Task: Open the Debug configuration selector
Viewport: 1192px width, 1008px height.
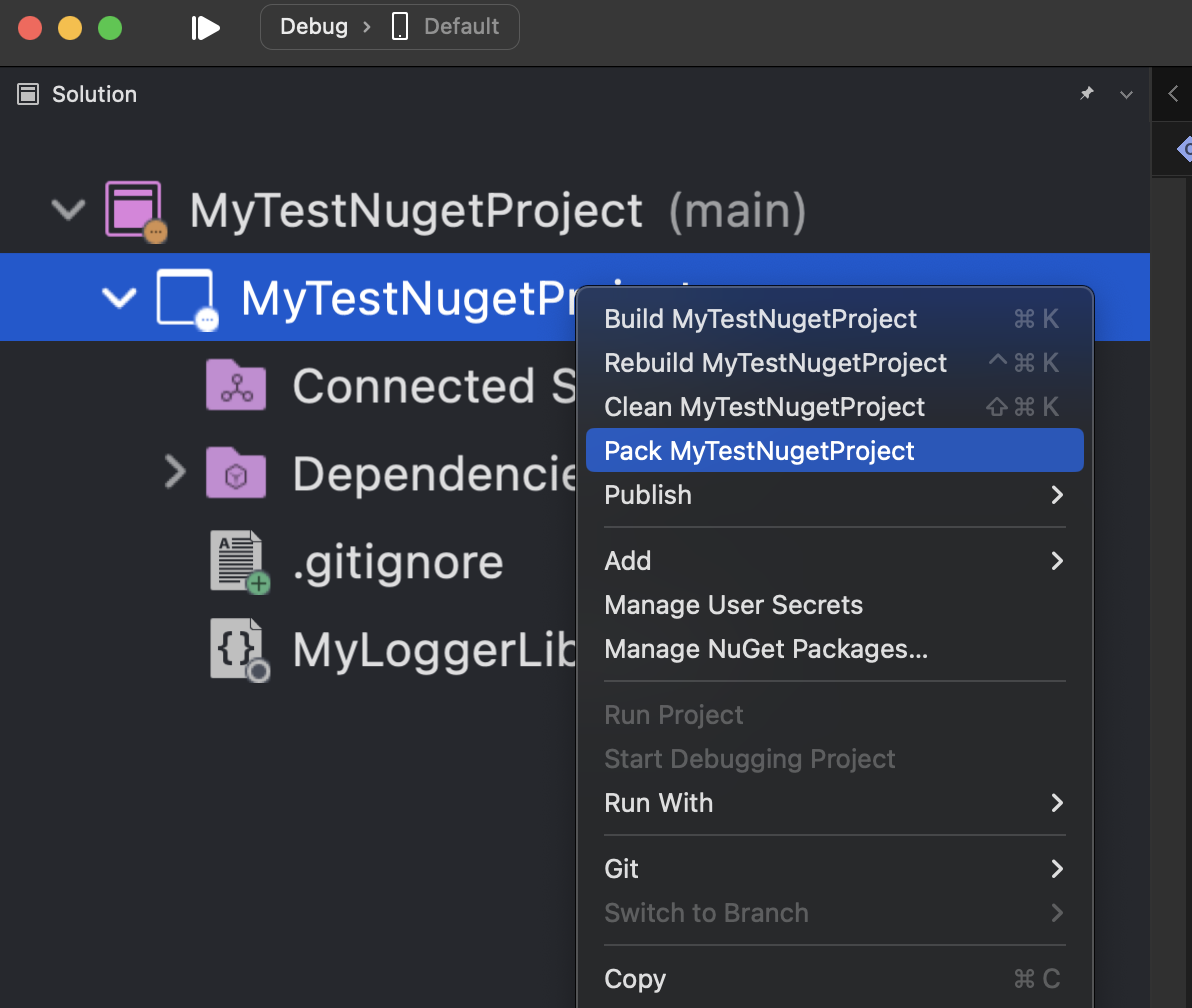Action: (x=313, y=27)
